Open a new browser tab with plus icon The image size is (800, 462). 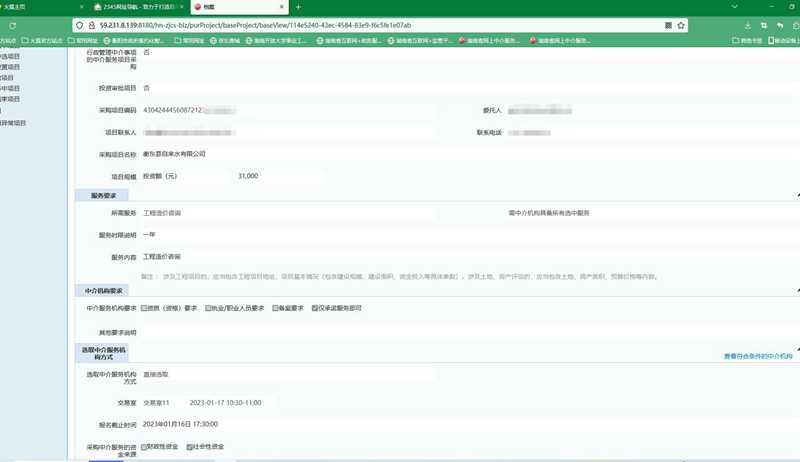(x=298, y=7)
